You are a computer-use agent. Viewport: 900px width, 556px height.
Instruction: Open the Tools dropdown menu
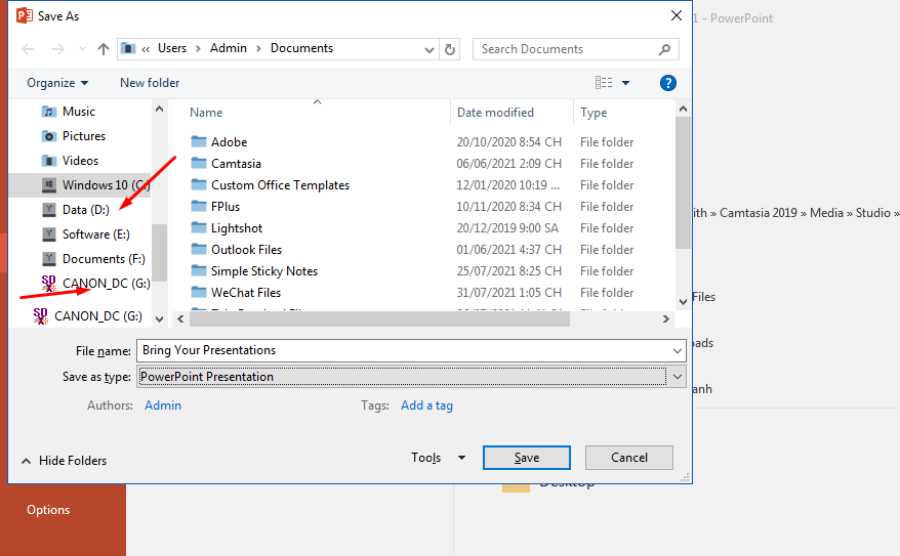coord(437,458)
